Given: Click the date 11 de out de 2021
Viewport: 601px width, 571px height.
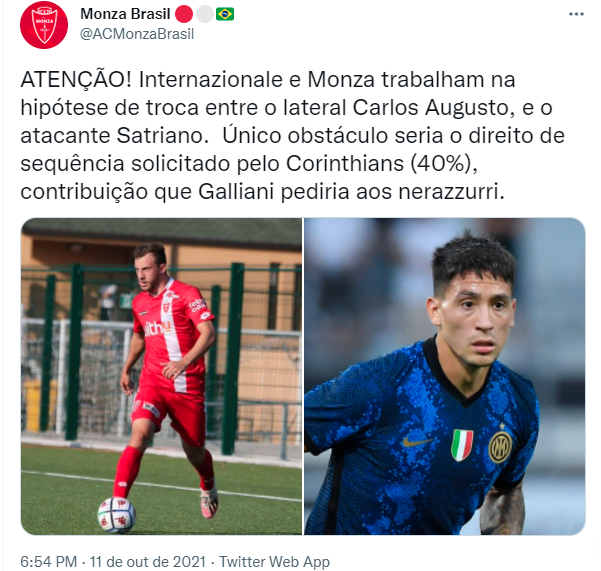Looking at the screenshot, I should pos(148,562).
